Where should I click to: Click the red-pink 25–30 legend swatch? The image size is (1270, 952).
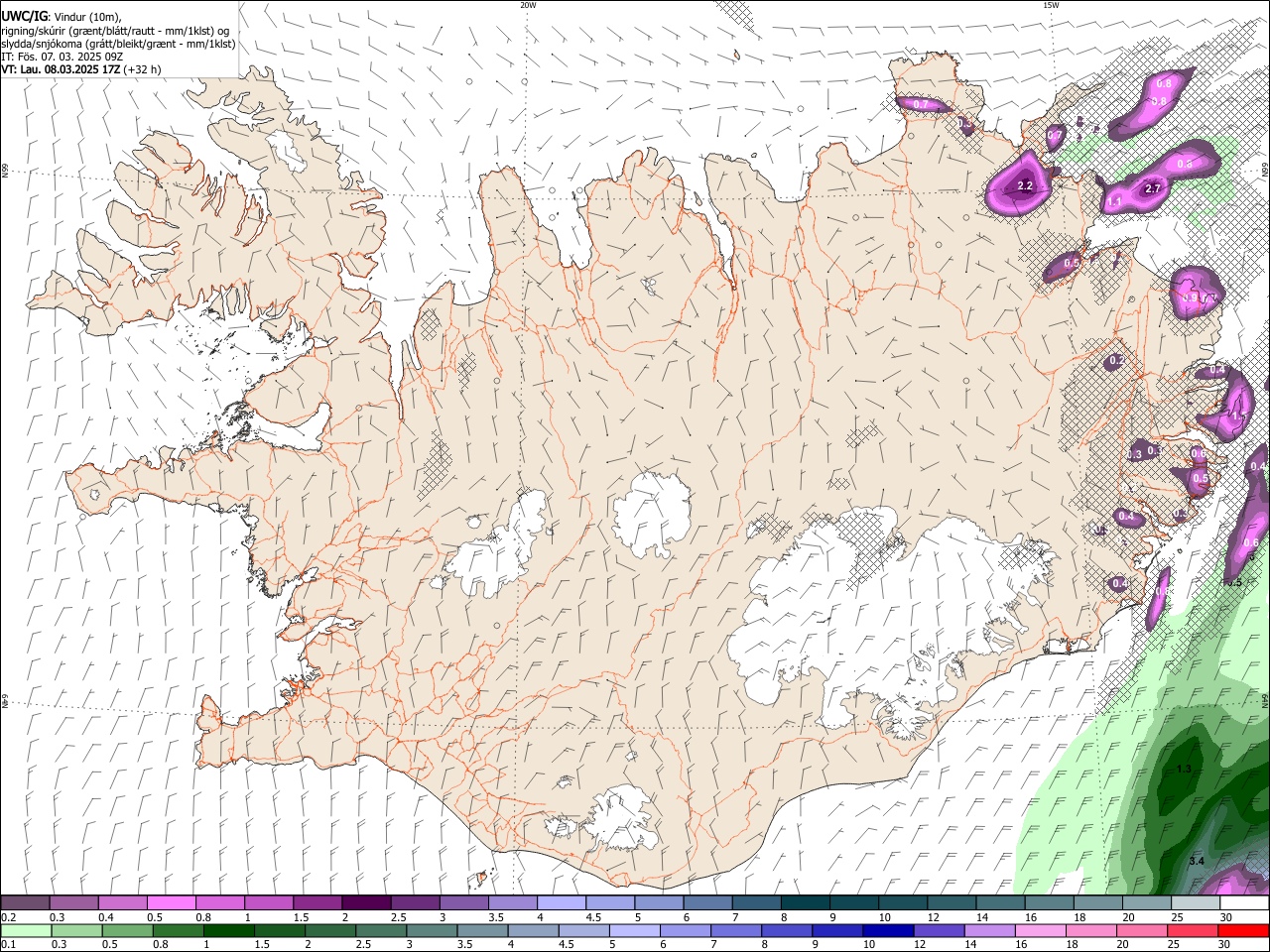(x=1193, y=930)
